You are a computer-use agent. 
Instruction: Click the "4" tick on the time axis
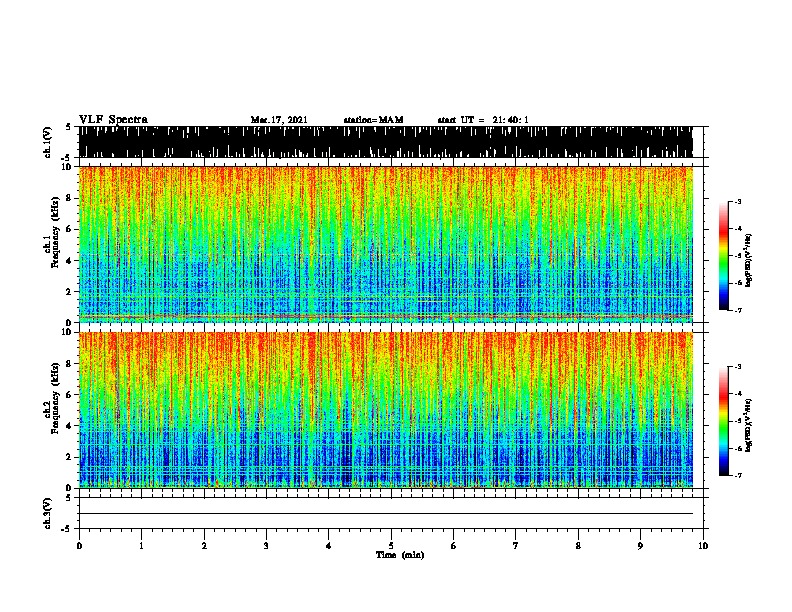329,546
